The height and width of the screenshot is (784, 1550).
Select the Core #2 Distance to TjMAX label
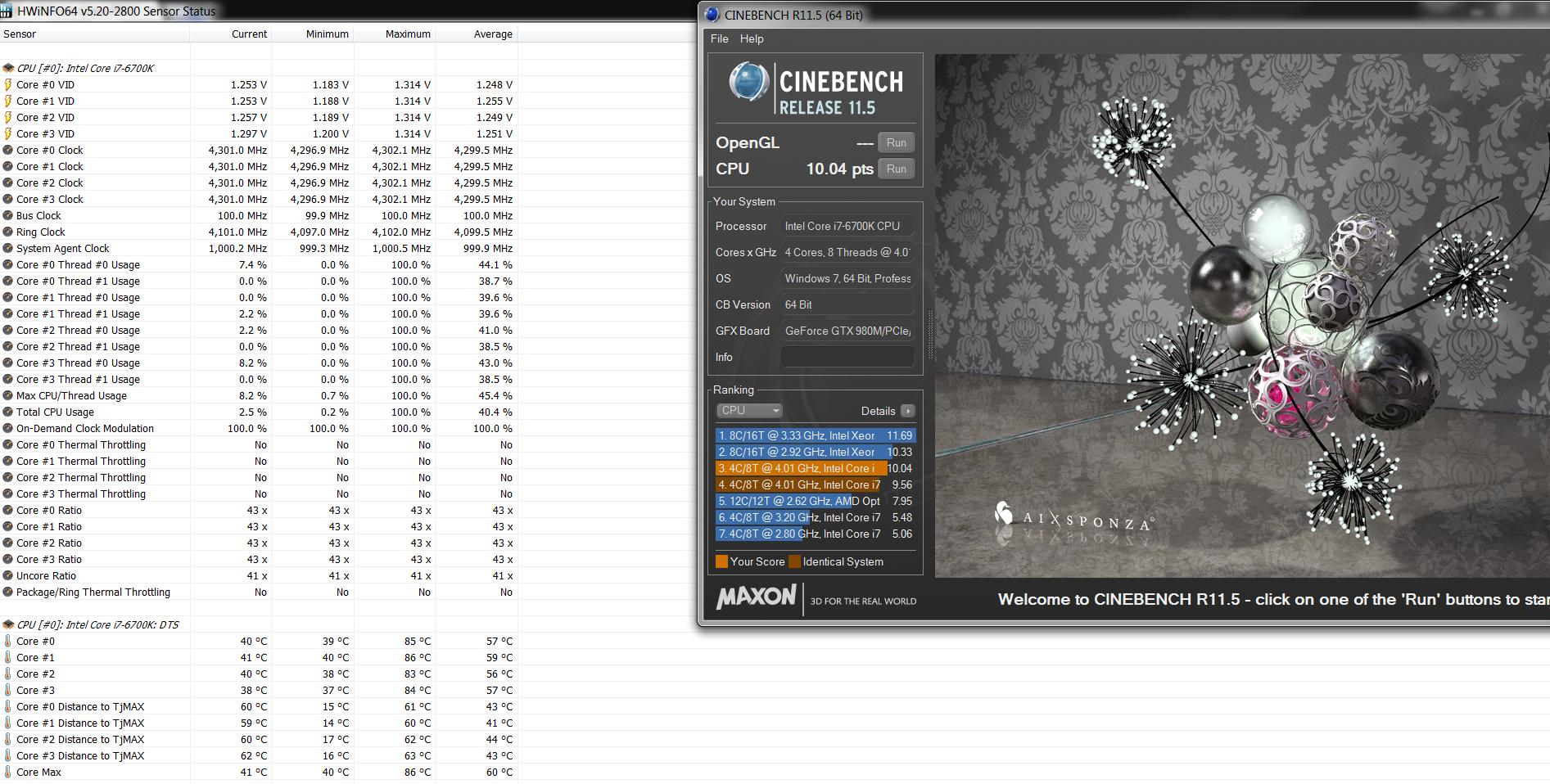click(x=80, y=740)
